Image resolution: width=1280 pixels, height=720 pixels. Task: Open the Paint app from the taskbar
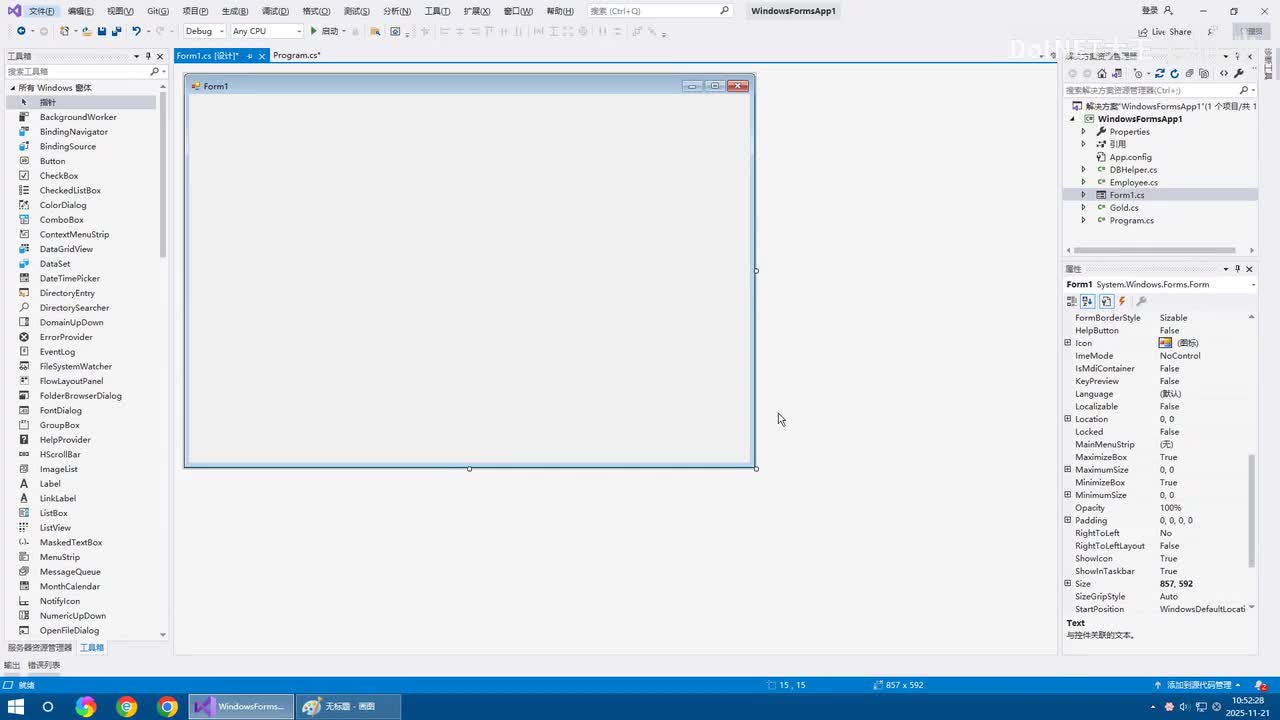point(348,707)
